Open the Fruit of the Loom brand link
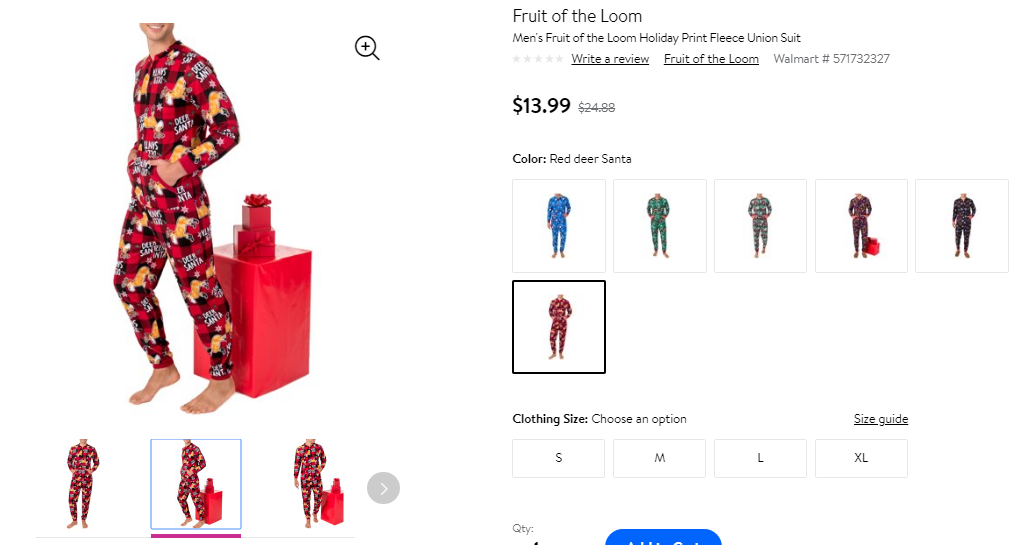The height and width of the screenshot is (545, 1019). click(711, 59)
